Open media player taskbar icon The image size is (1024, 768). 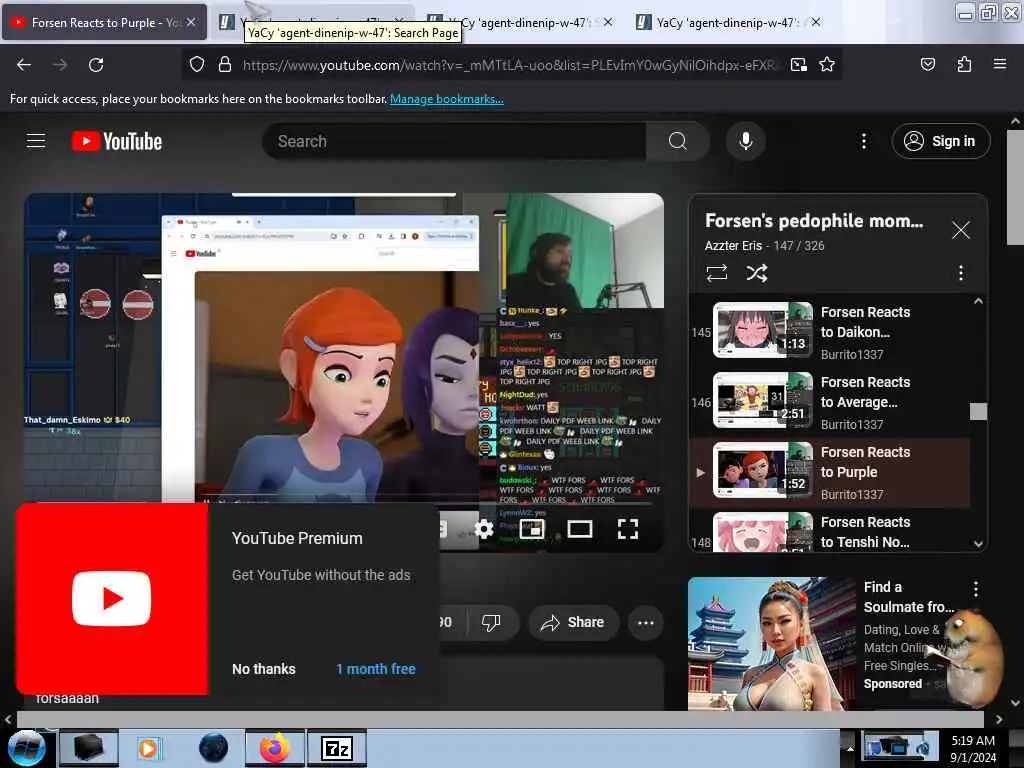148,748
